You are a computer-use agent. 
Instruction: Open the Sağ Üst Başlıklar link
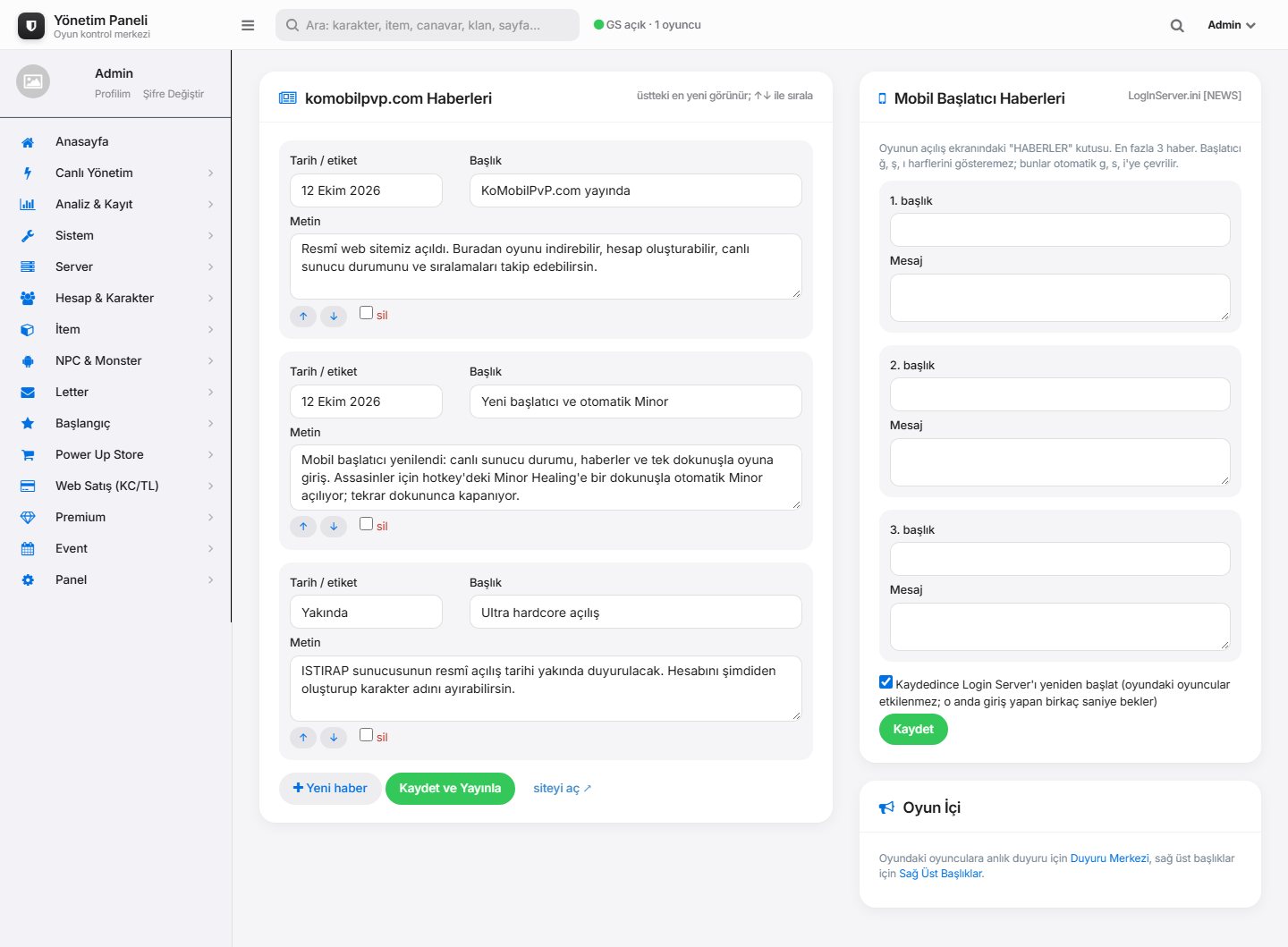pyautogui.click(x=940, y=874)
